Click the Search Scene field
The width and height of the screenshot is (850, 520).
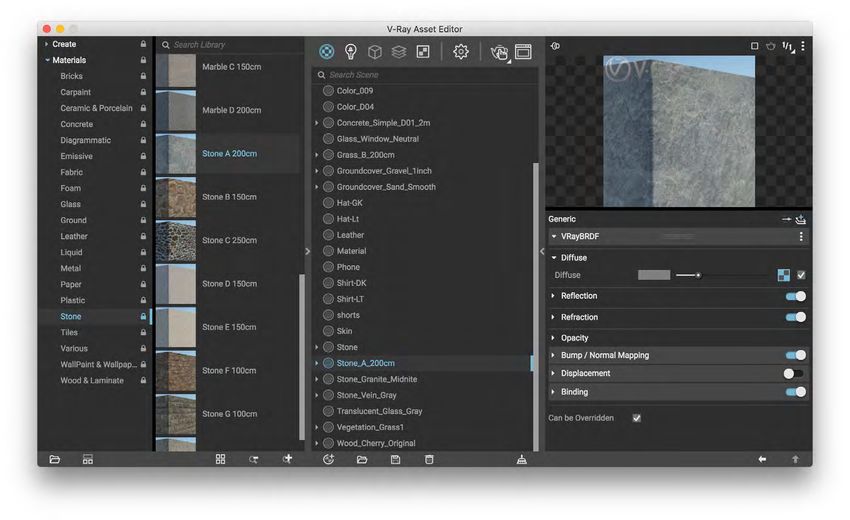(425, 75)
